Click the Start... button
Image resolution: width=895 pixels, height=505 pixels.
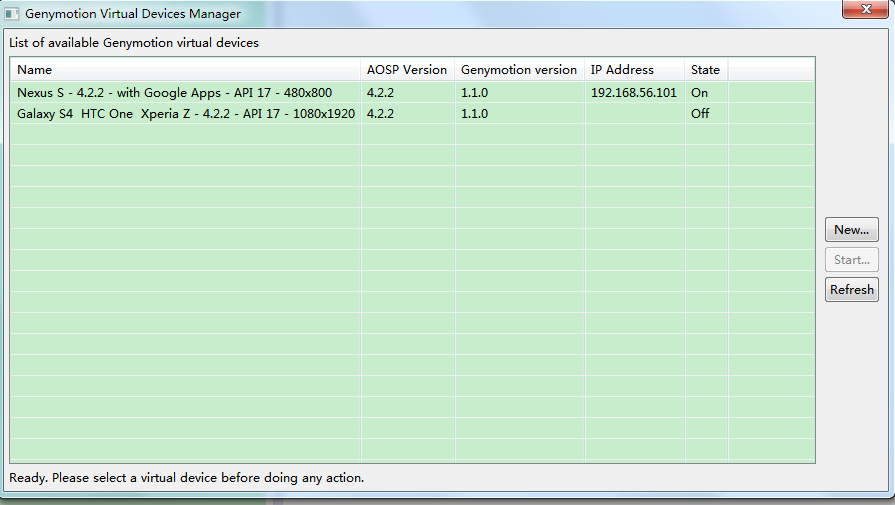click(x=851, y=260)
